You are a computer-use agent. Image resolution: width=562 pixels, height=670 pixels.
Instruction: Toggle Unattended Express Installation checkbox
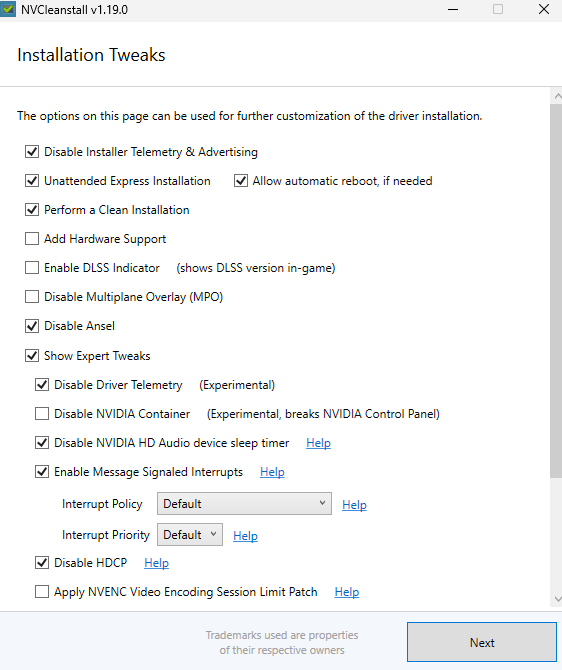[x=32, y=181]
